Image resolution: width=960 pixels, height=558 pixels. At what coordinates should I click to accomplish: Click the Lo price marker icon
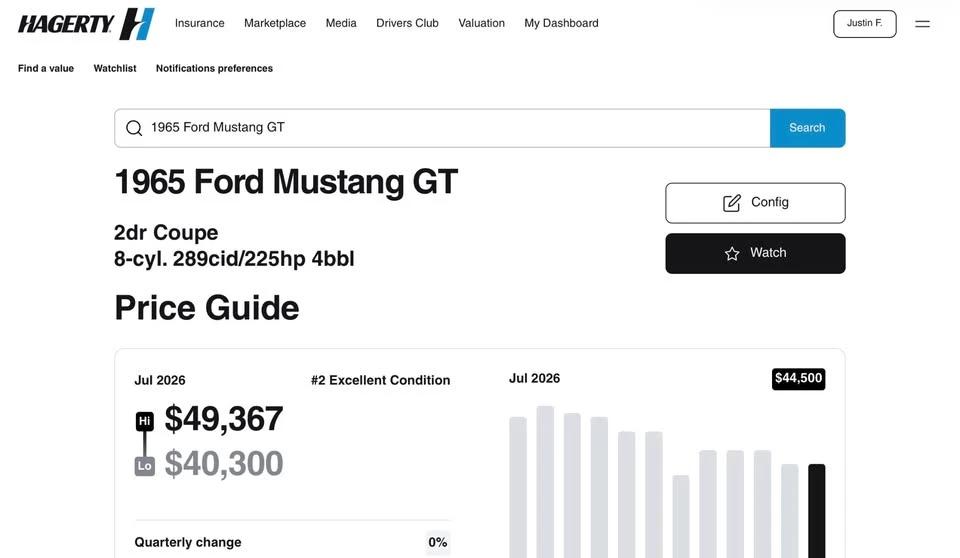(144, 466)
